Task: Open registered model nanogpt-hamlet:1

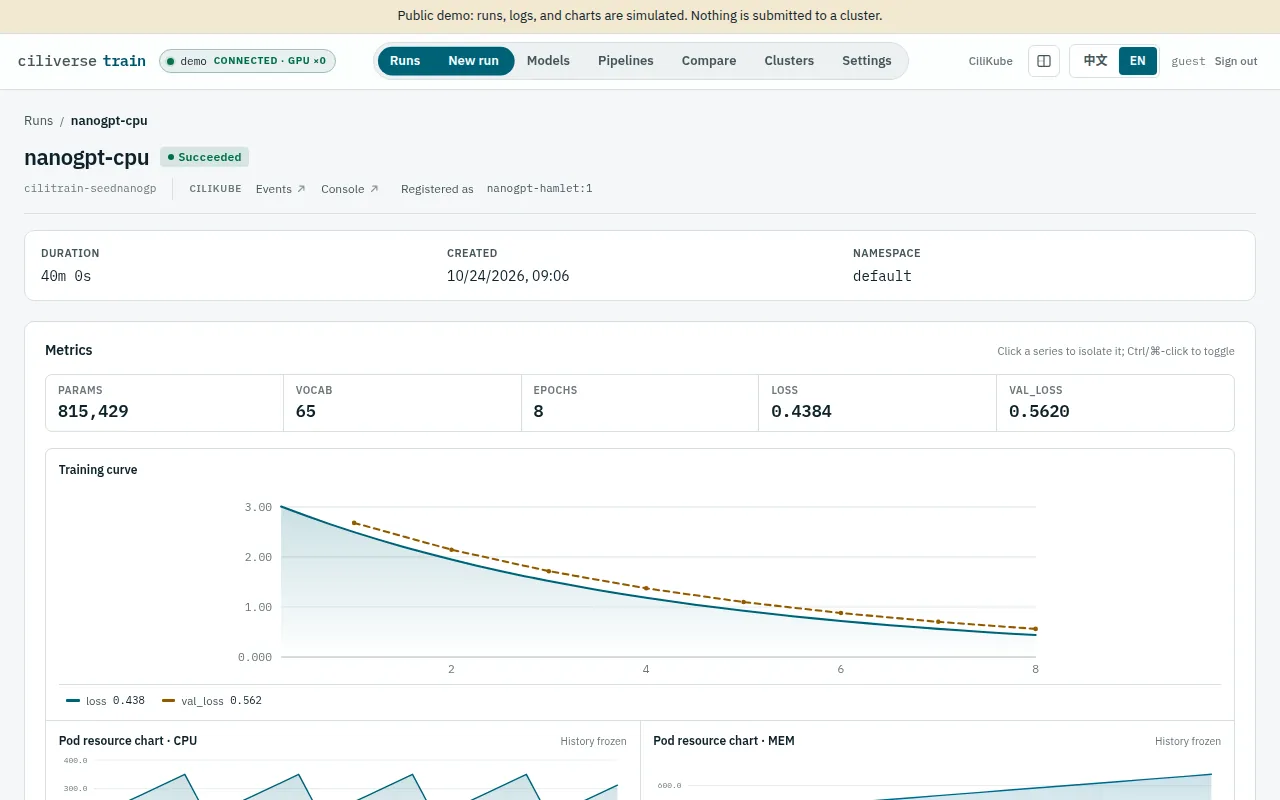Action: click(540, 189)
